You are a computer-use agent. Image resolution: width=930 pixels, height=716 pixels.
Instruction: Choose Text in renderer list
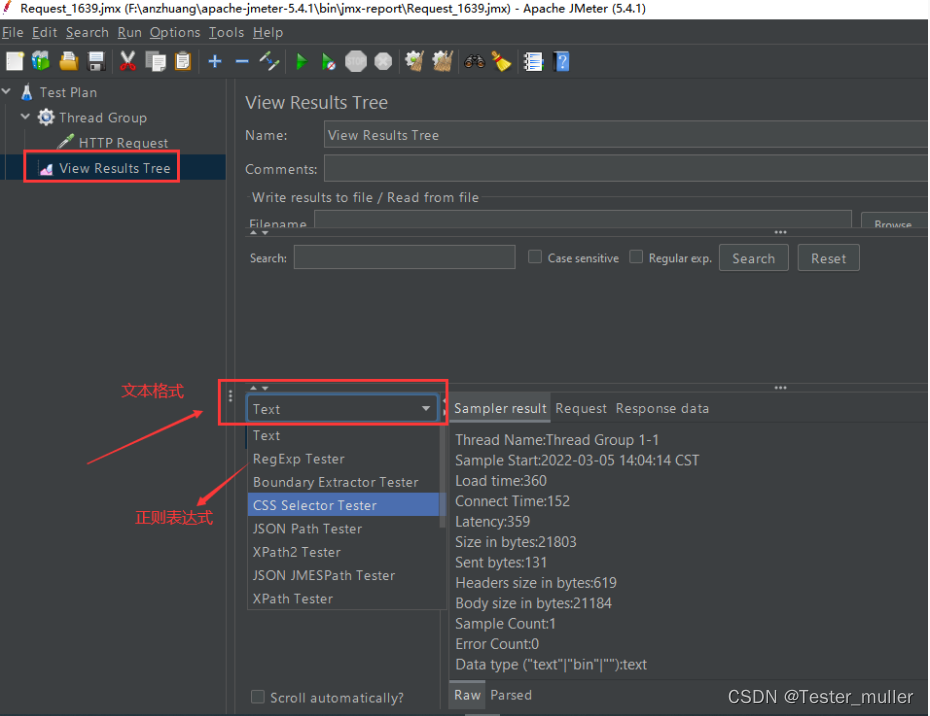click(x=343, y=435)
